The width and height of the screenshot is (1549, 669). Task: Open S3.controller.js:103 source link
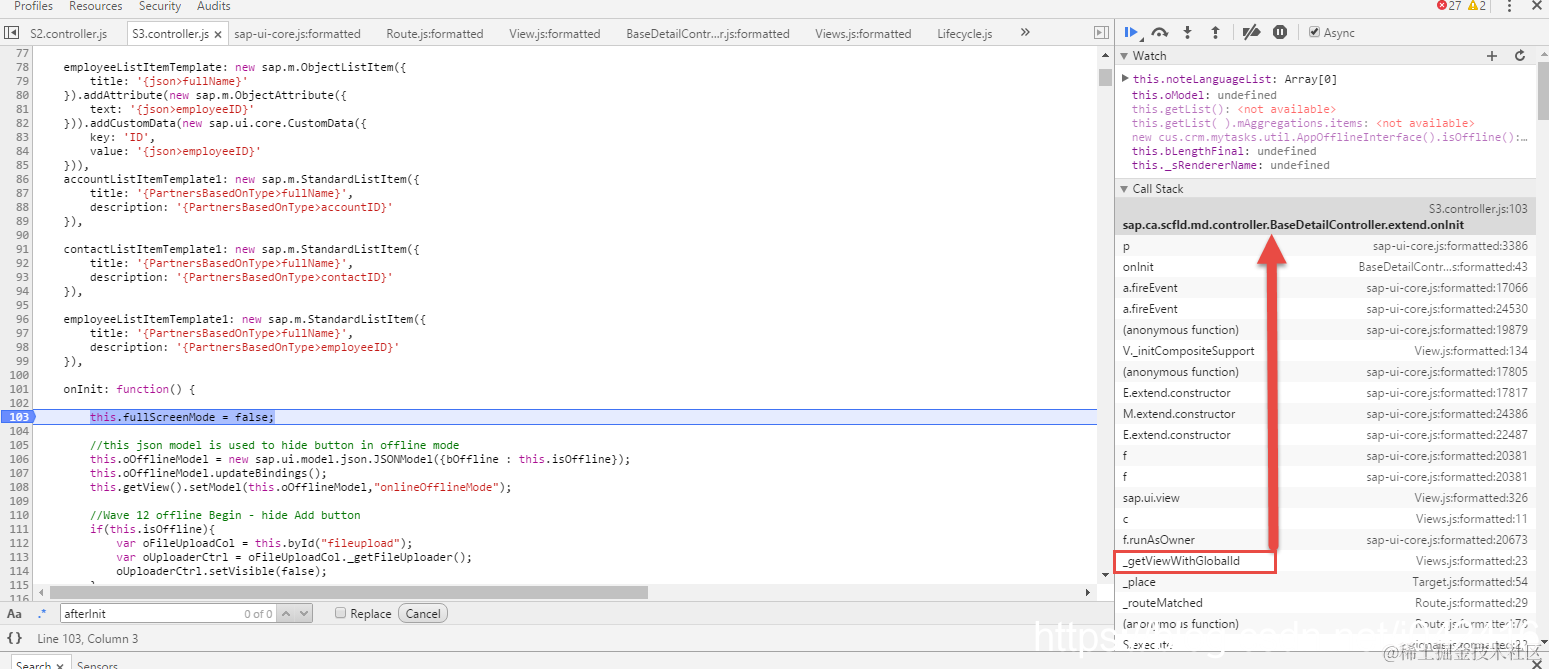(x=1478, y=209)
